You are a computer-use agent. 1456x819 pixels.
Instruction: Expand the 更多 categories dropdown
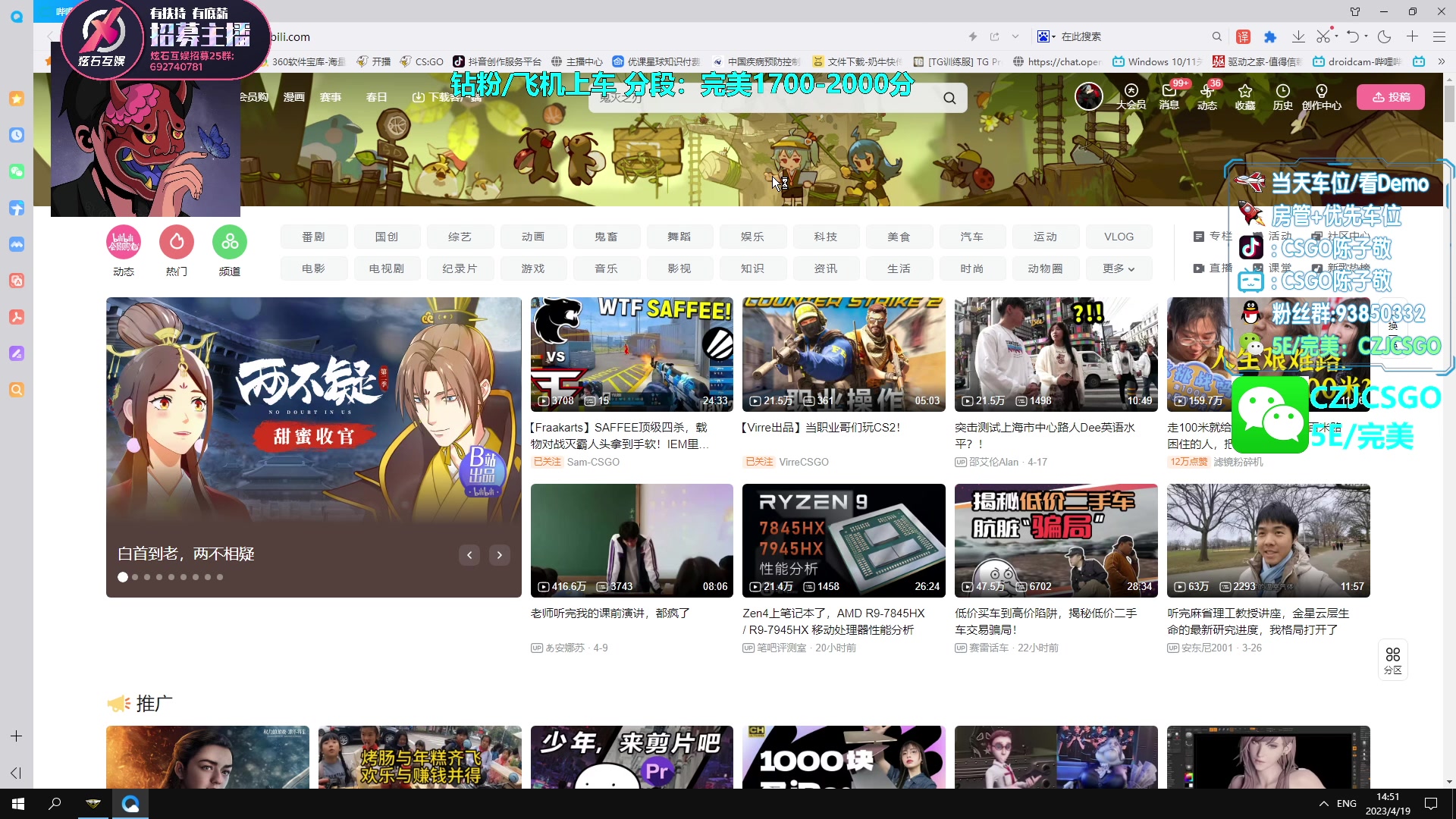(1119, 268)
